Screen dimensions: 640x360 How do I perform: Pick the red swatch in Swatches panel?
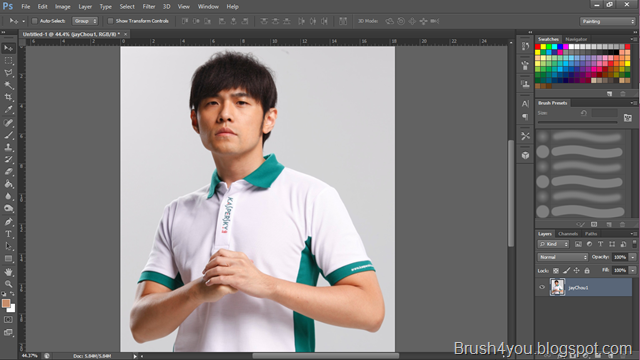click(x=538, y=47)
